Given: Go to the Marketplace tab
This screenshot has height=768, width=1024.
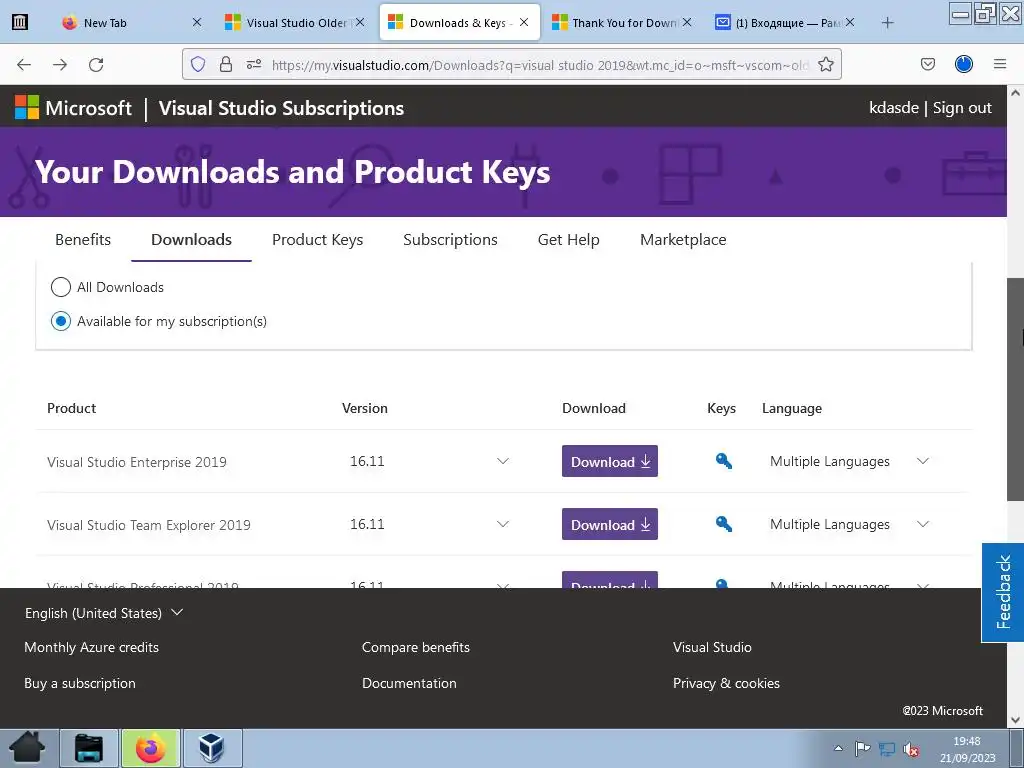Looking at the screenshot, I should pos(683,240).
